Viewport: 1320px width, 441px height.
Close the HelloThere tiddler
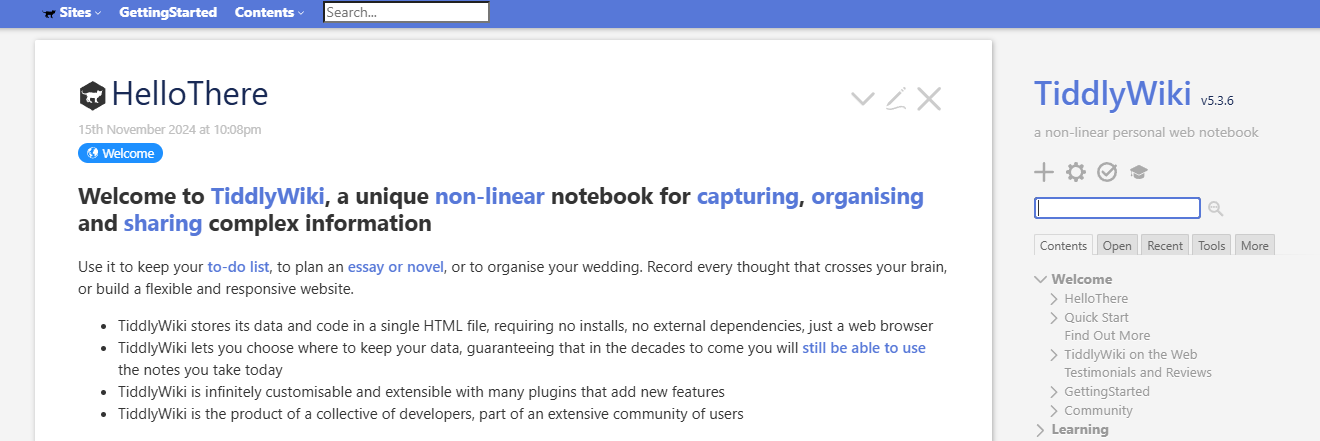coord(929,98)
